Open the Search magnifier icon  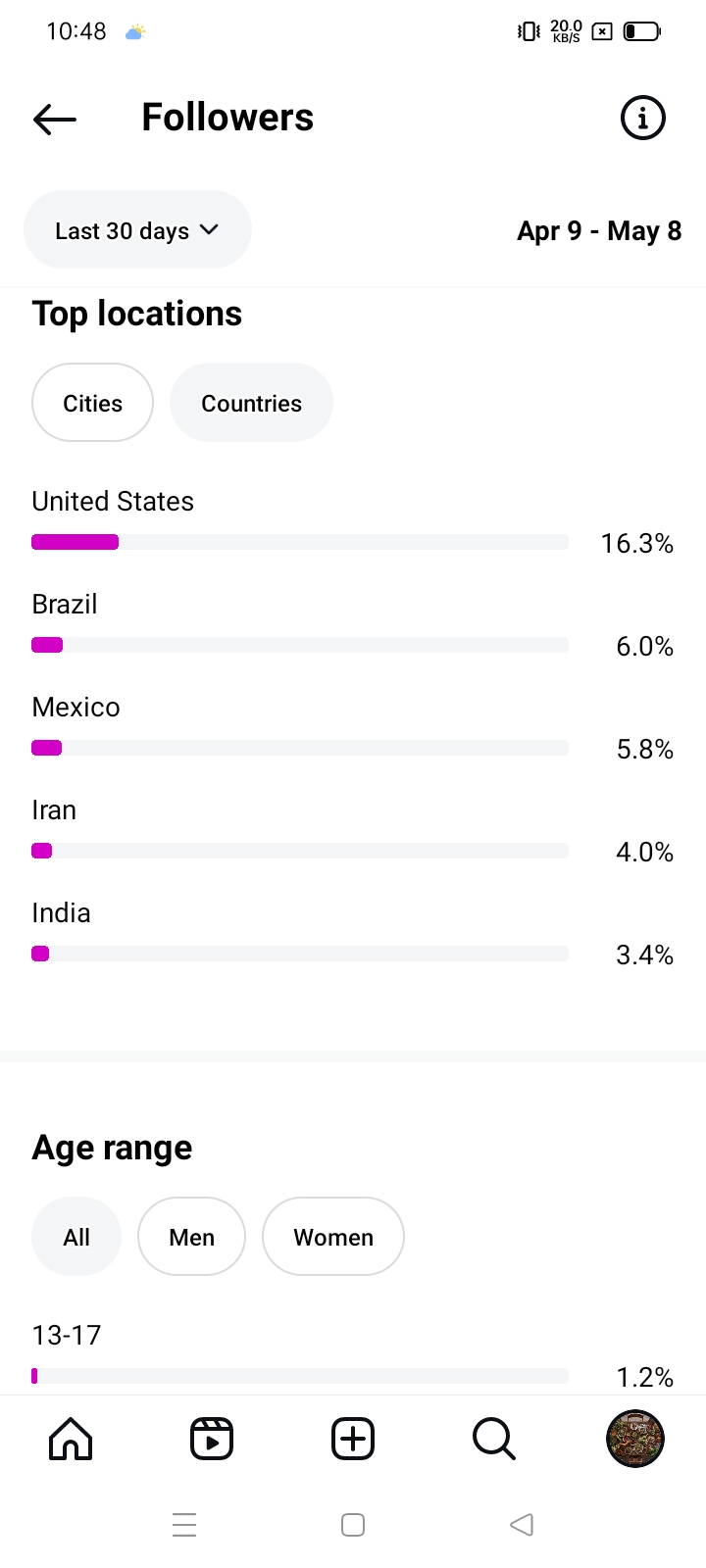pyautogui.click(x=493, y=1440)
